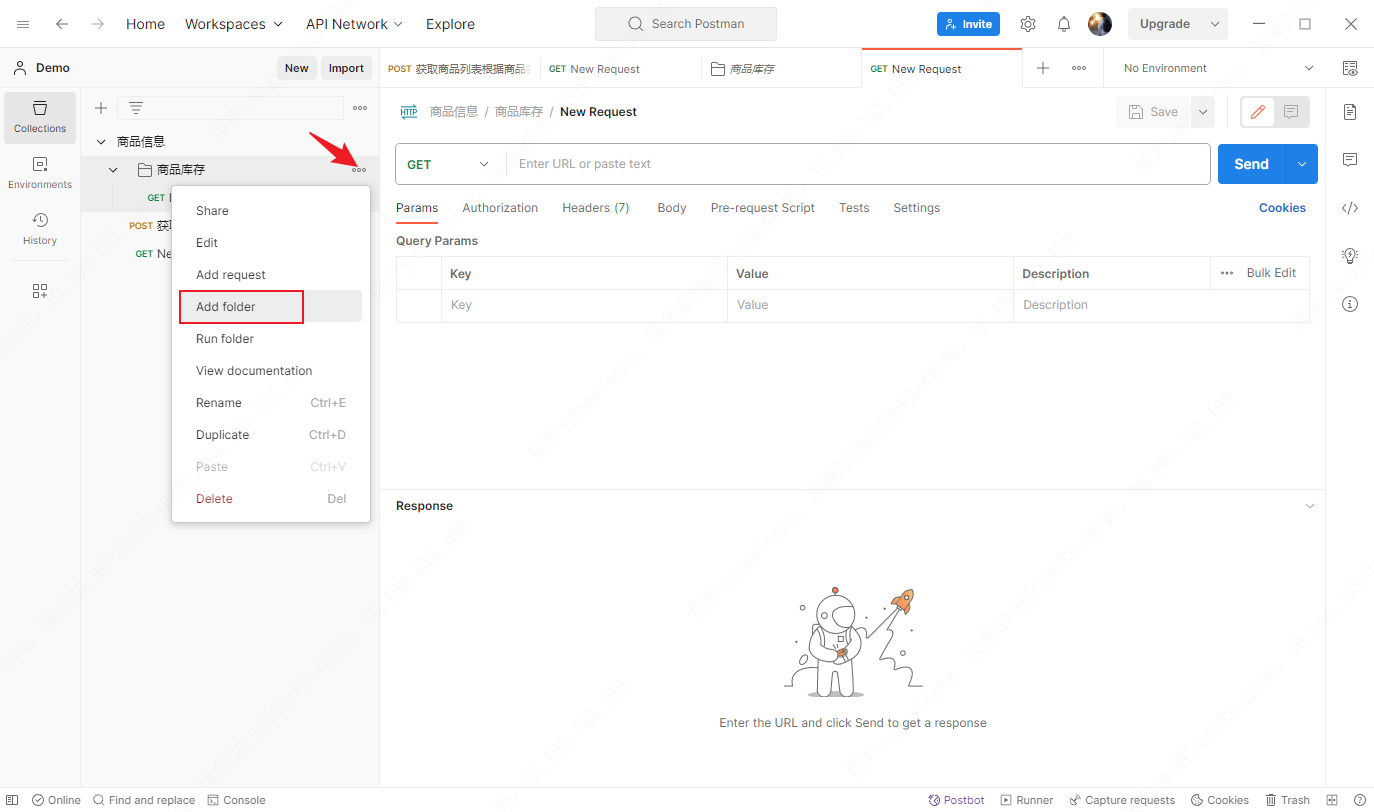Click the New button

296,68
